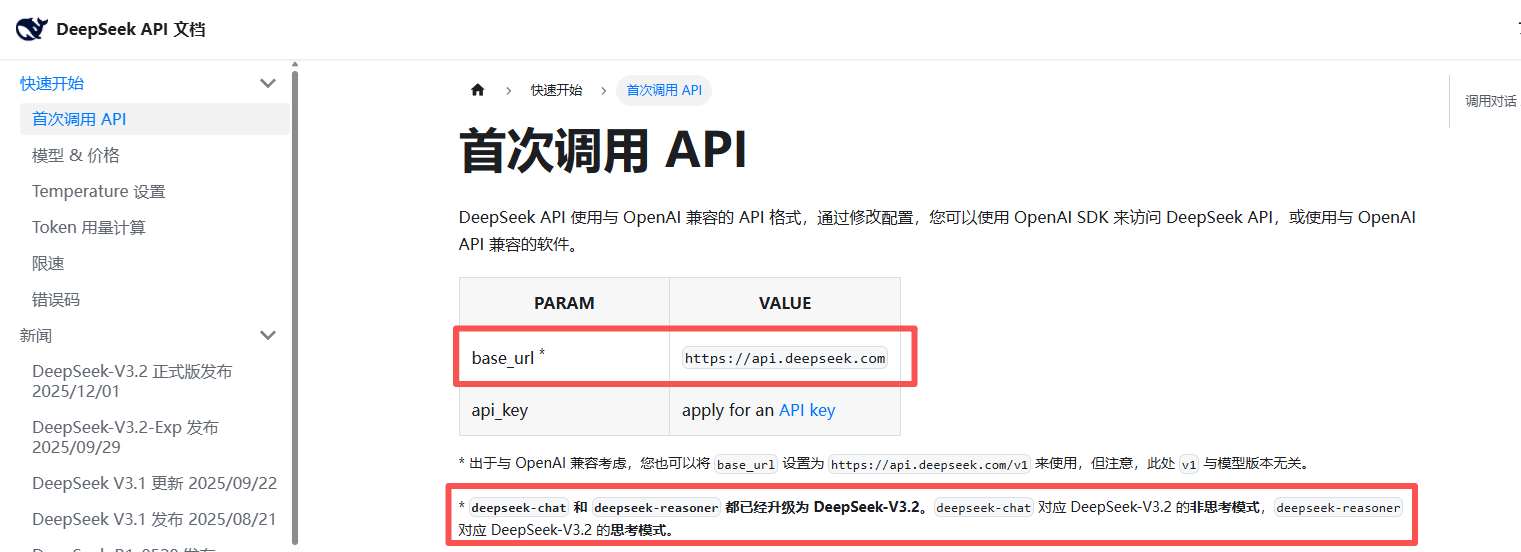1521x552 pixels.
Task: Click https://api.deepseek.com/v1 code in footnote
Action: (930, 464)
